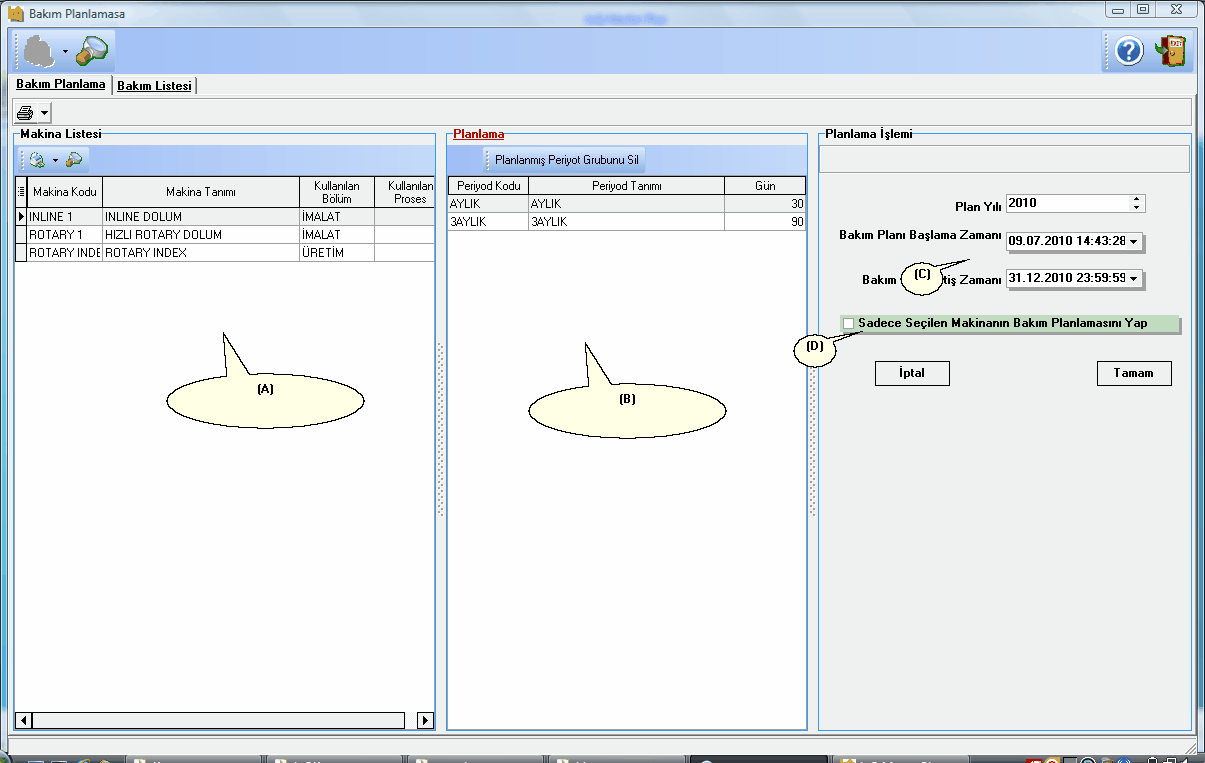Enable Sadece Seçilen Makinanın Bakım Planlamasını Yap checkbox

tap(849, 323)
